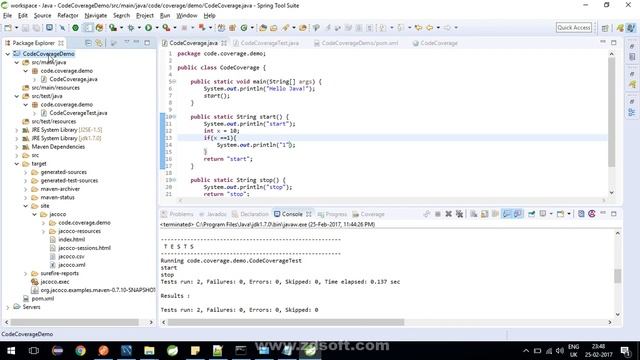Open File Explorer from the taskbar
The image size is (640, 360).
[149, 351]
